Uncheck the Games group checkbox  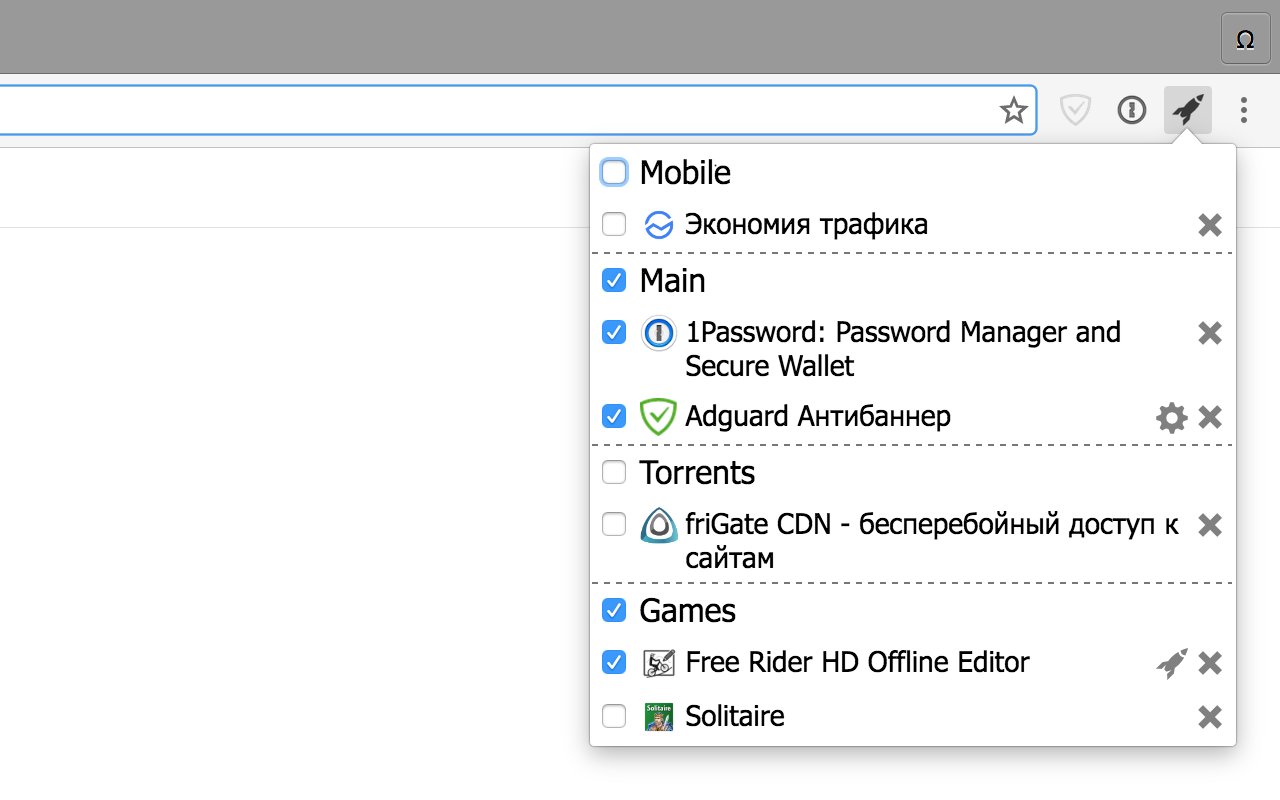(x=614, y=610)
